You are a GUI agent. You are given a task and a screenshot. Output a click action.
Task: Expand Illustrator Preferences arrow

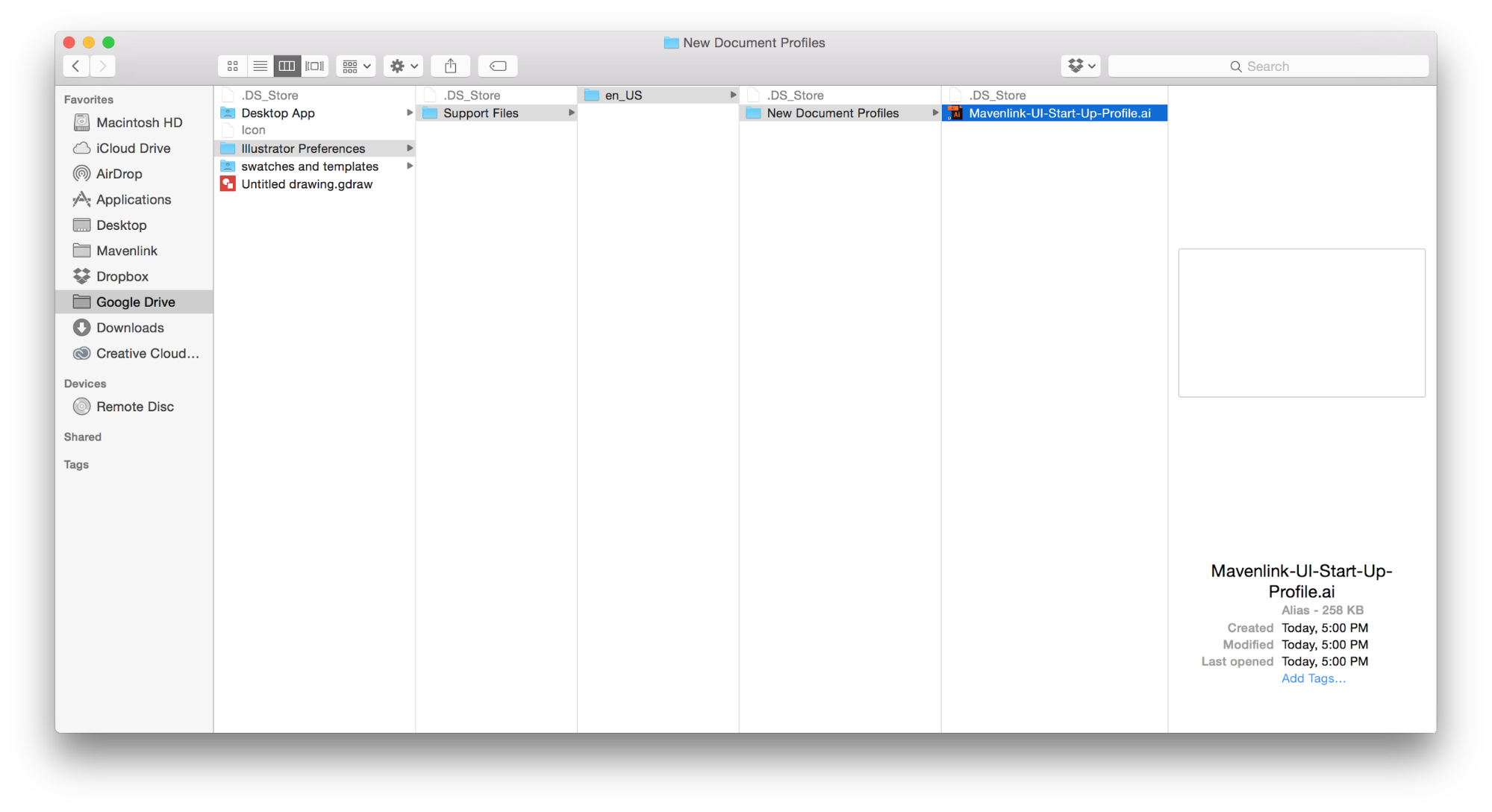click(410, 149)
